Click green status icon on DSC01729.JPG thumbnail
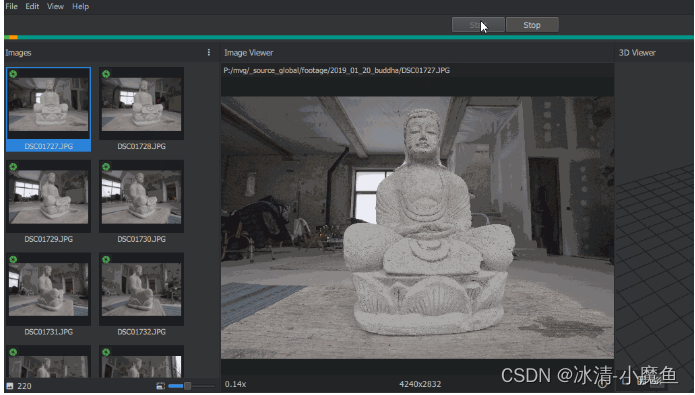695x395 pixels. [x=13, y=167]
